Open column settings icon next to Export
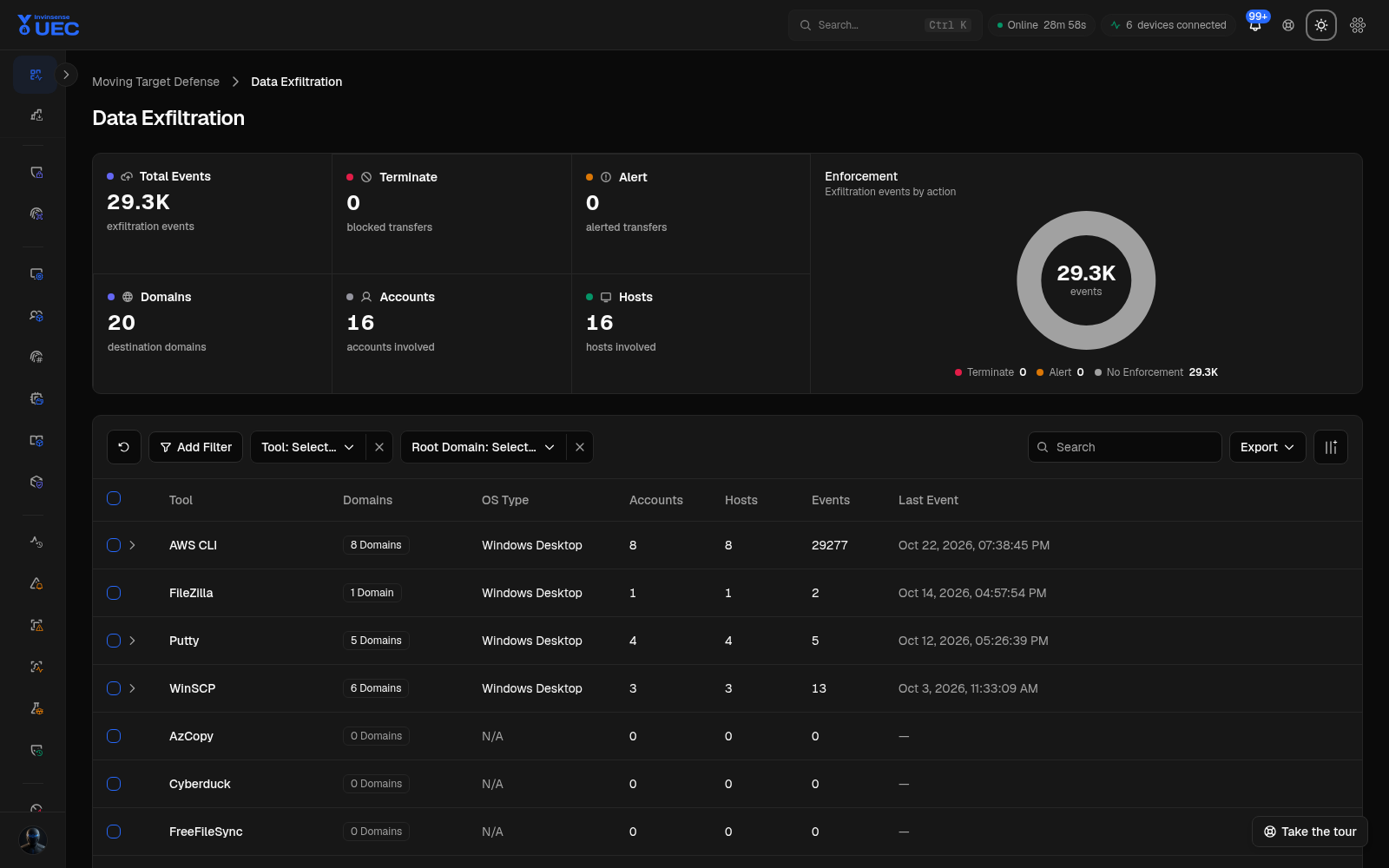1389x868 pixels. 1331,447
